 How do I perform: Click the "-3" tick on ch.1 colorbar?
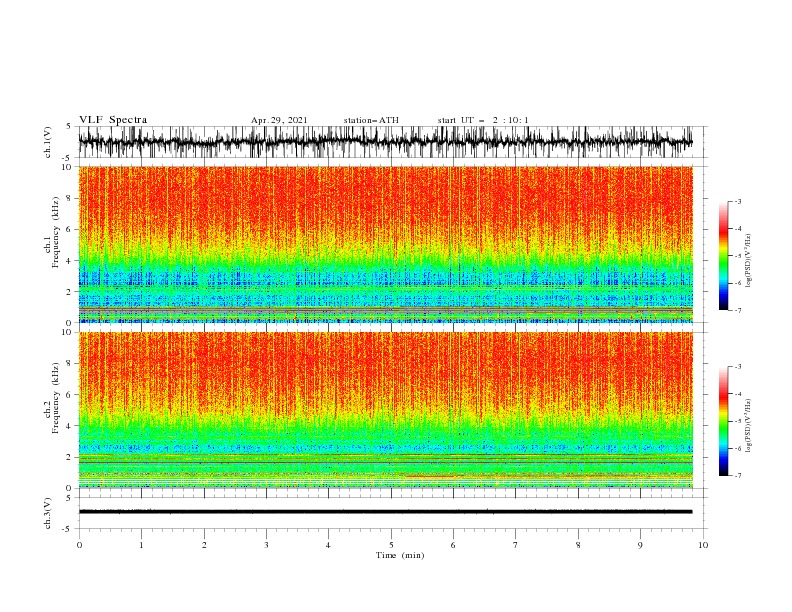(x=737, y=201)
